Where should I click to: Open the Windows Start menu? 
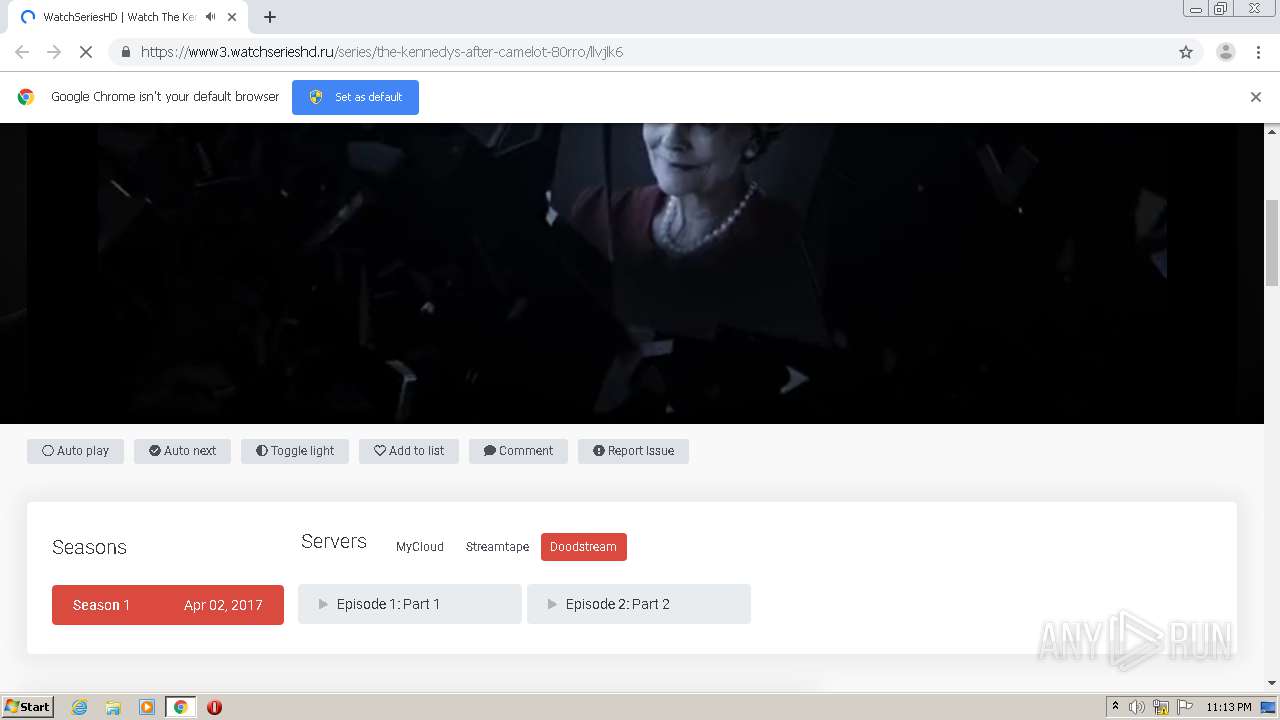[x=28, y=707]
